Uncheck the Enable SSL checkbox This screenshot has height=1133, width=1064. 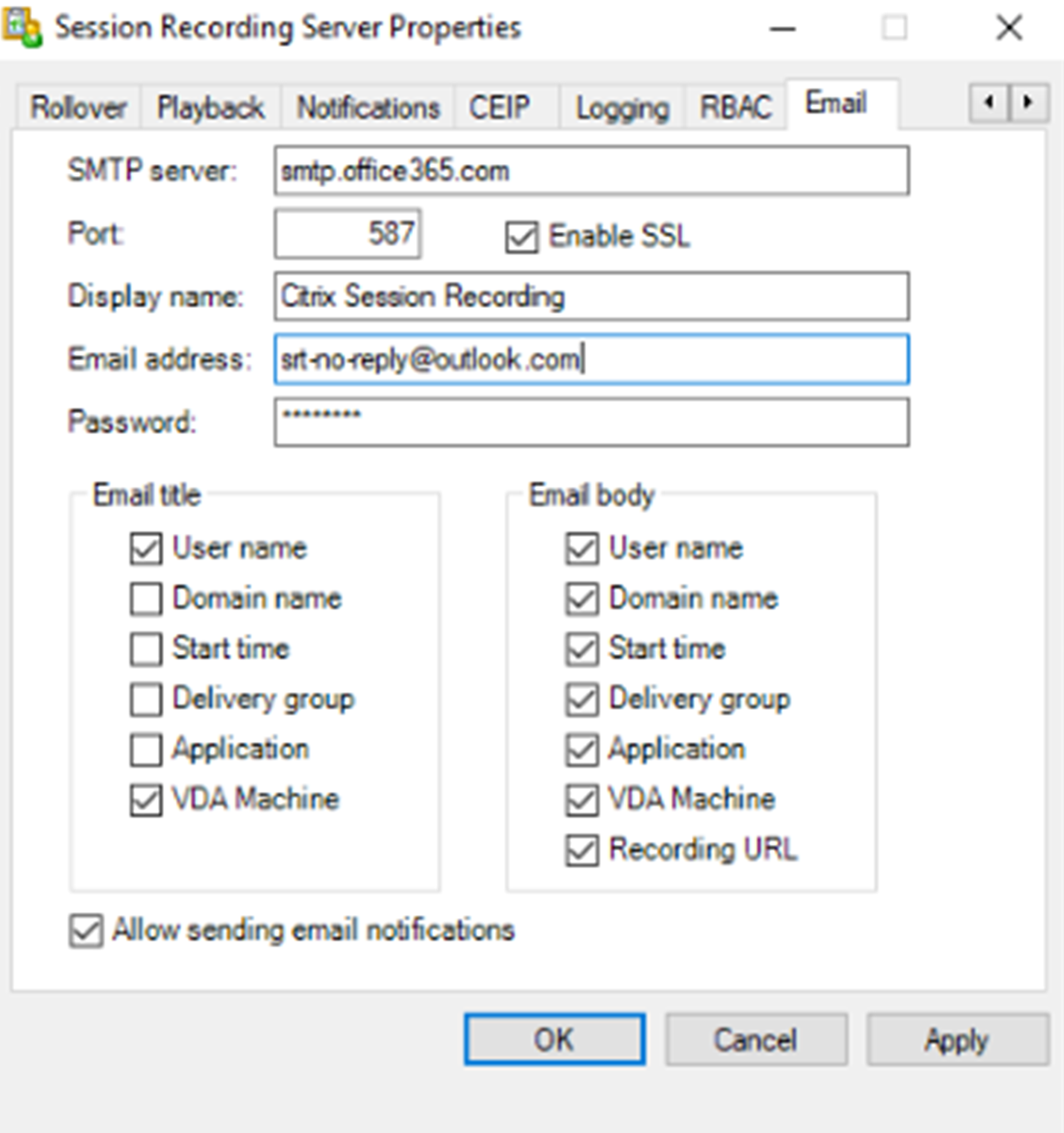(x=522, y=236)
